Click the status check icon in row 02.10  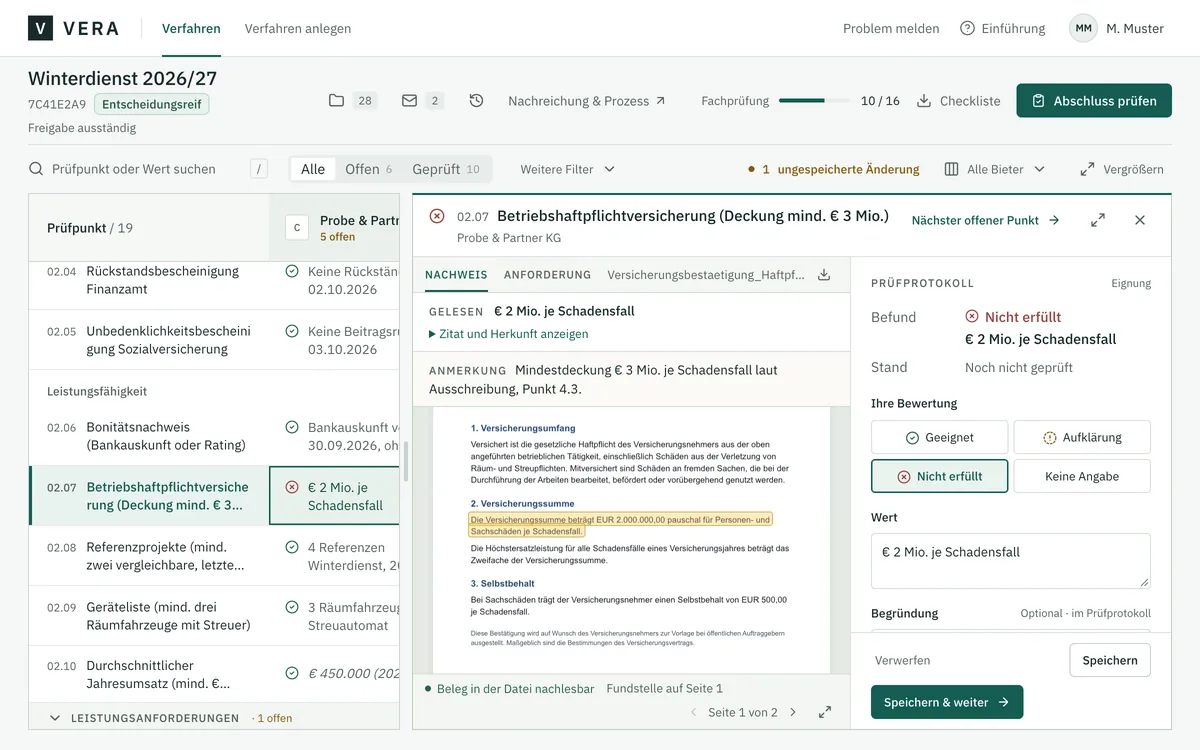pyautogui.click(x=292, y=673)
